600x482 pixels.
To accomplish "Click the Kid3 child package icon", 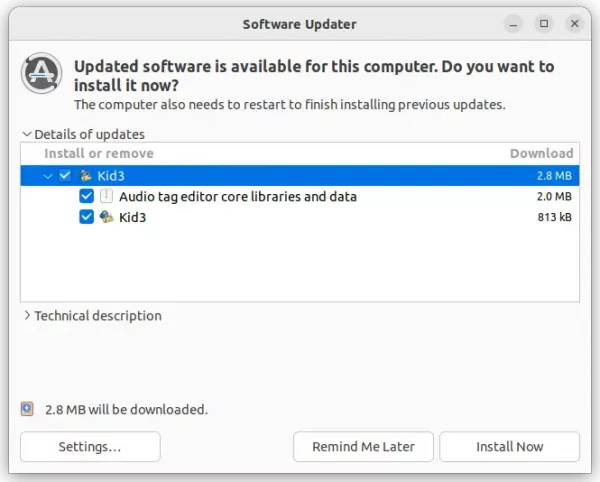I will point(106,217).
